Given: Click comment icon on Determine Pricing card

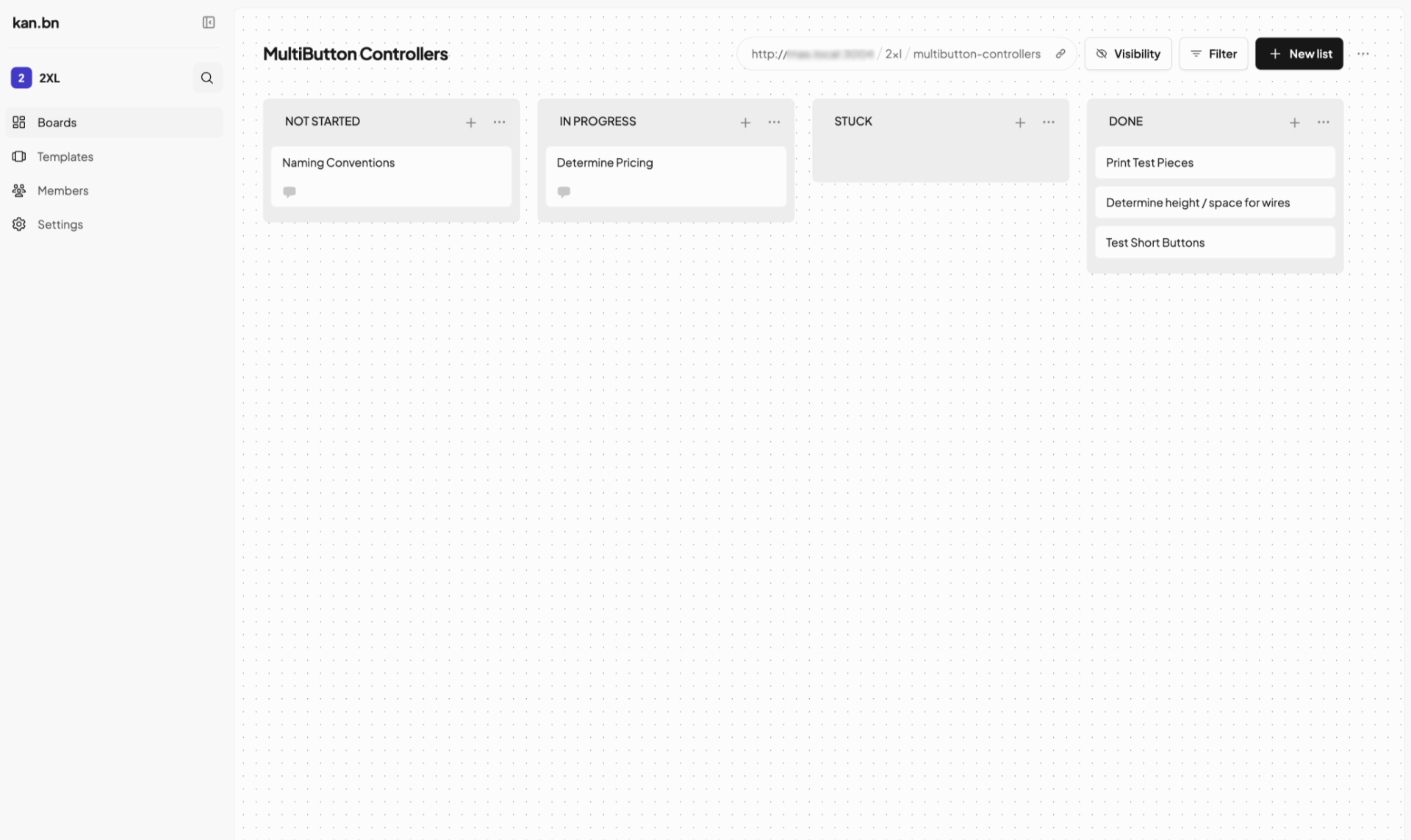Looking at the screenshot, I should tap(564, 192).
